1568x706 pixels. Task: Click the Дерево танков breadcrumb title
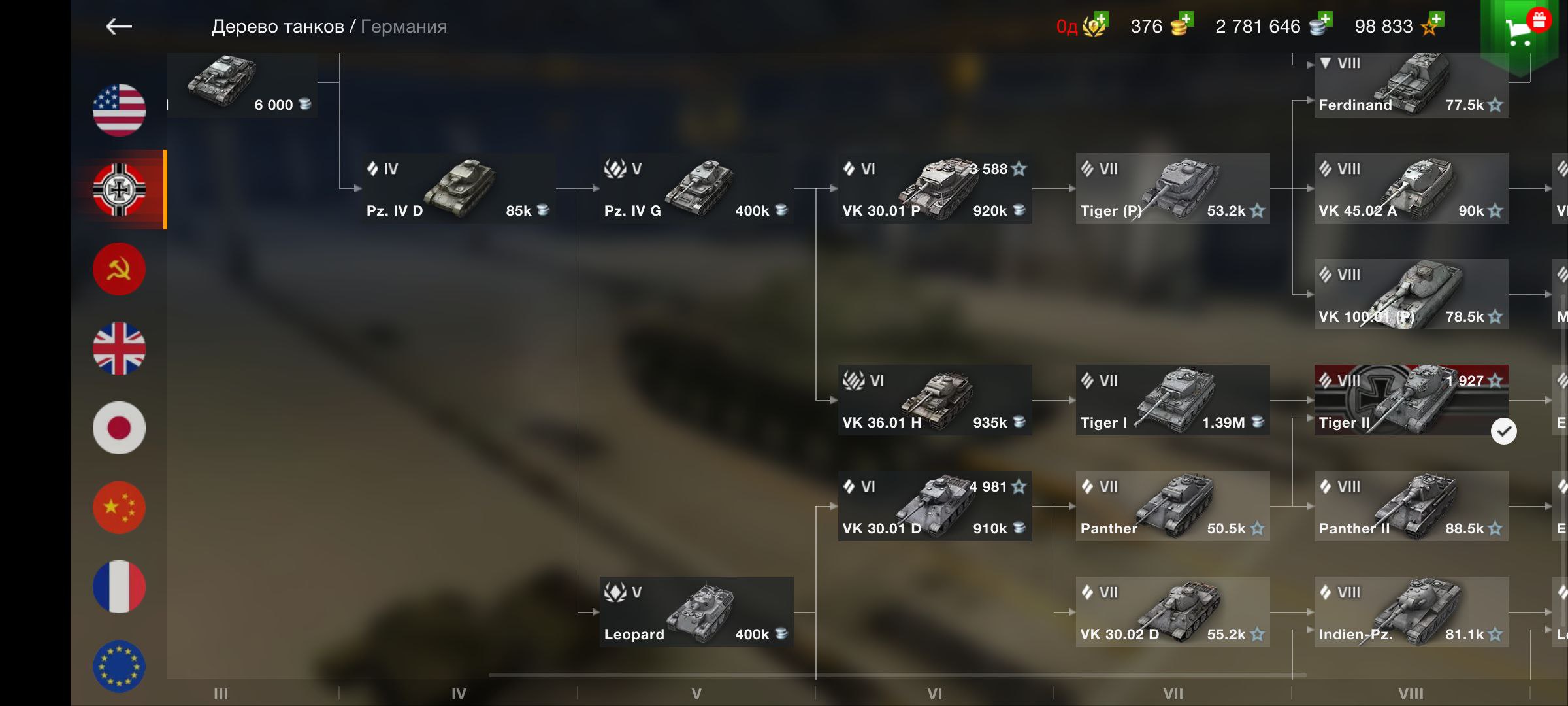tap(278, 27)
